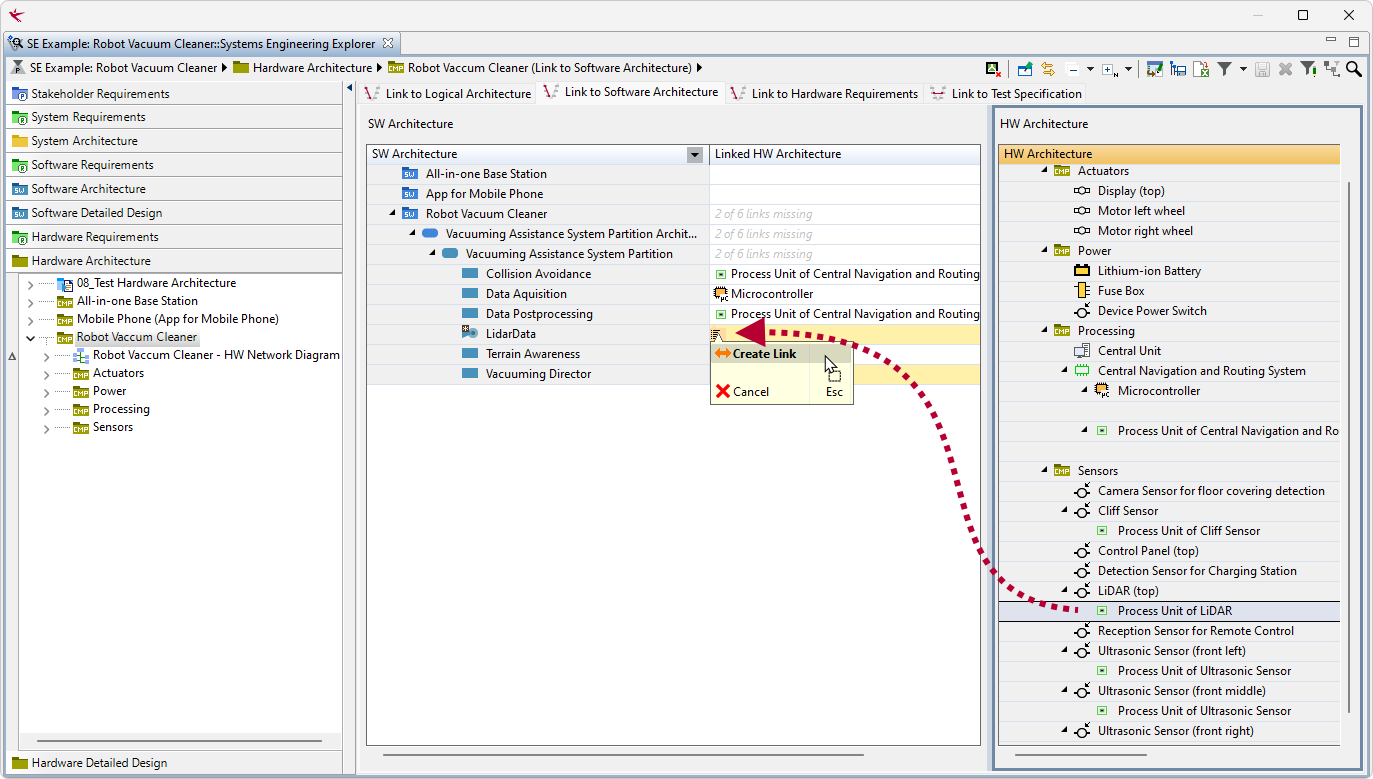Click the filter with marker toolbar icon
The width and height of the screenshot is (1373, 779).
point(1308,69)
